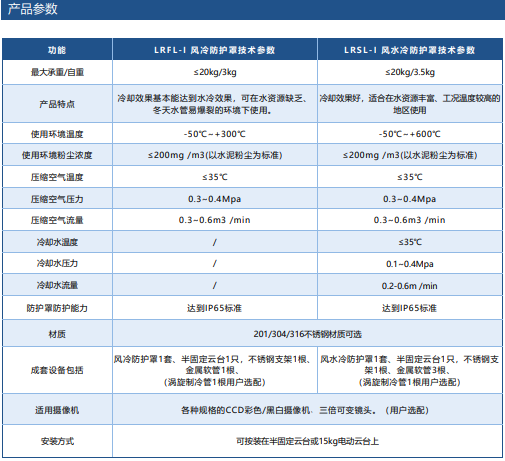Select the 使用环境粉尘浓度 row label
Image resolution: width=505 pixels, height=461 pixels.
coord(57,155)
